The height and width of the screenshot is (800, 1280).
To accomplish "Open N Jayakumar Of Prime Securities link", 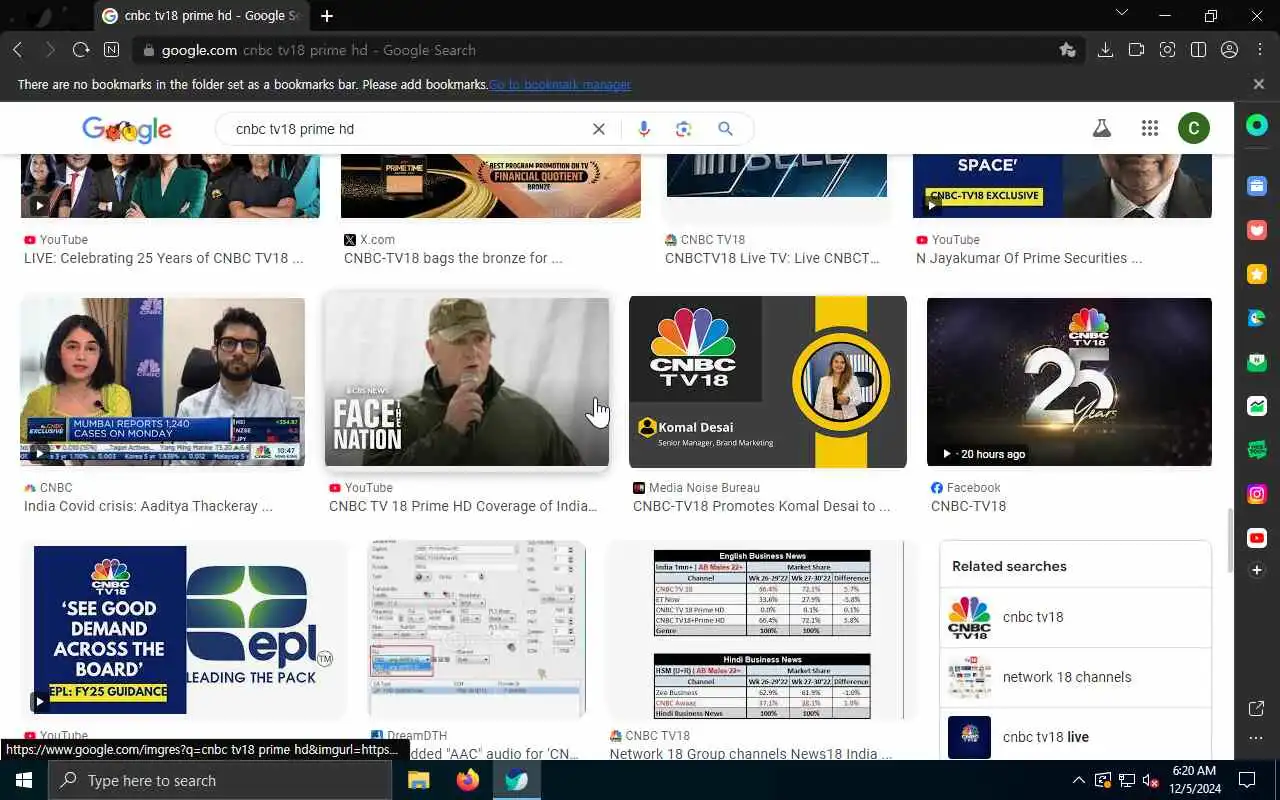I will click(x=1029, y=258).
